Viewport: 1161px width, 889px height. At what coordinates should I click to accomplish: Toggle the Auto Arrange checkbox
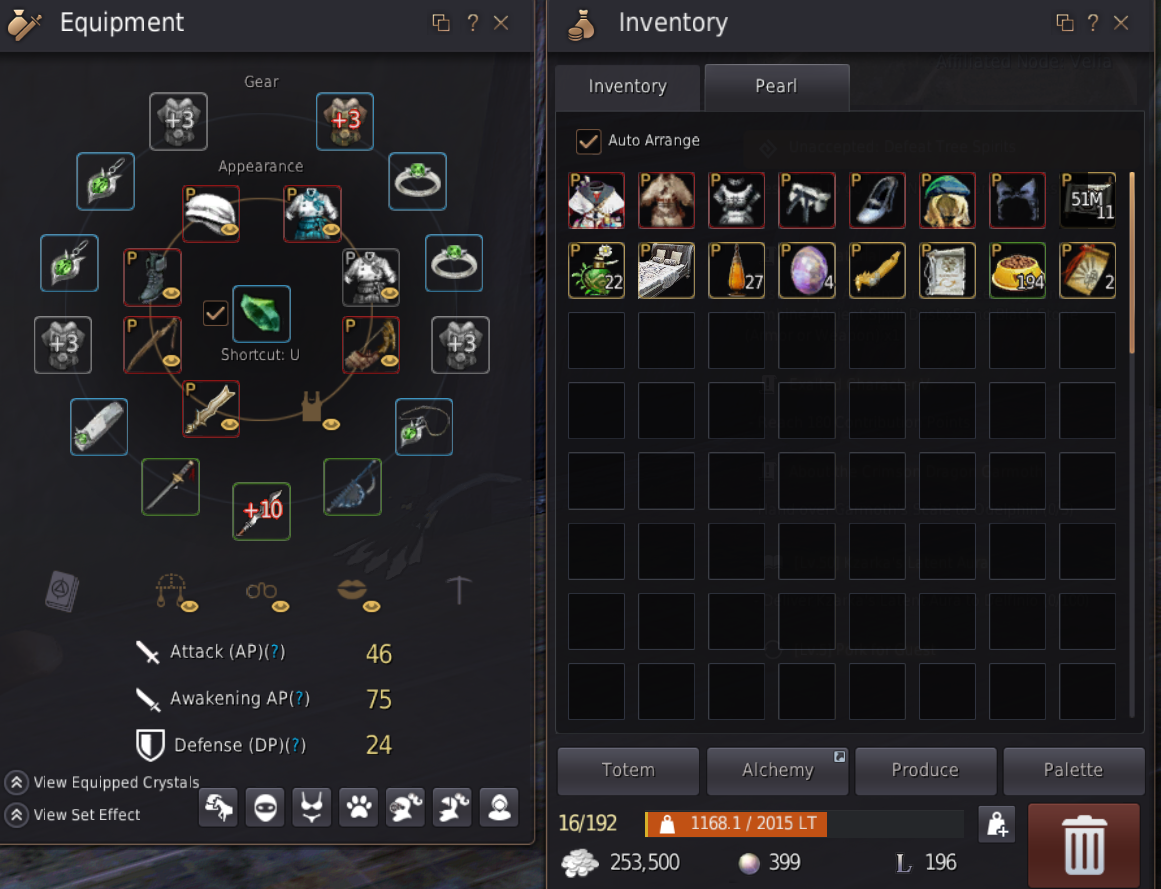(588, 141)
